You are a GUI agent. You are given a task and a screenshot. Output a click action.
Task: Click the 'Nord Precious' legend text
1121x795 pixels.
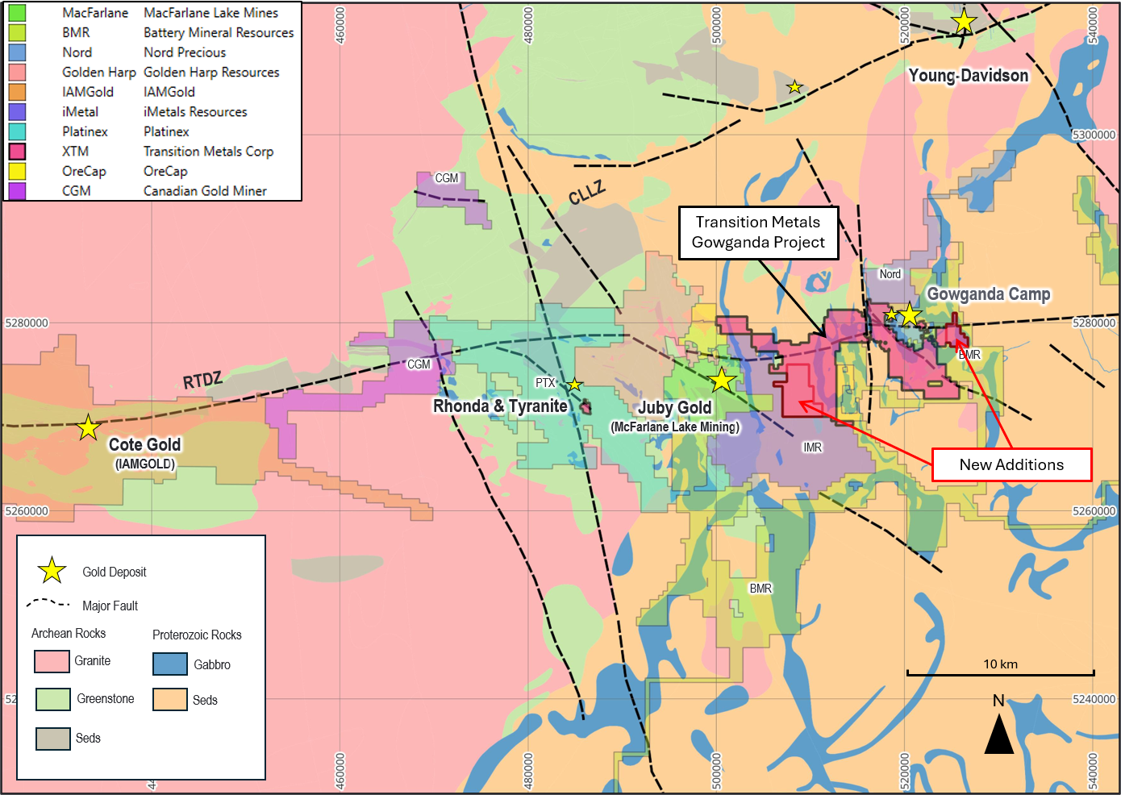tap(184, 52)
